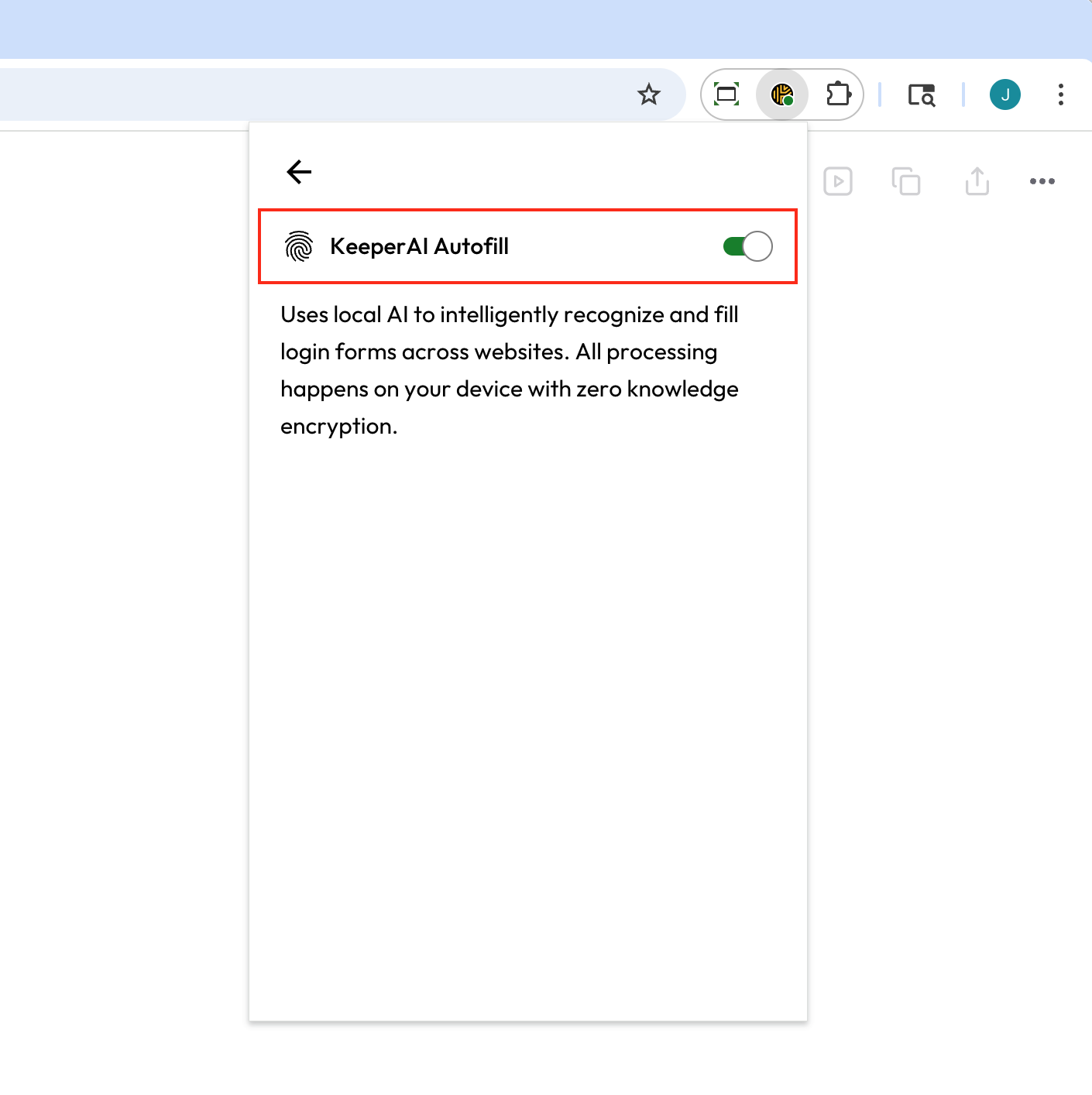1092x1095 pixels.
Task: Turn off the KeeperAI Autofill toggle
Action: (x=747, y=246)
